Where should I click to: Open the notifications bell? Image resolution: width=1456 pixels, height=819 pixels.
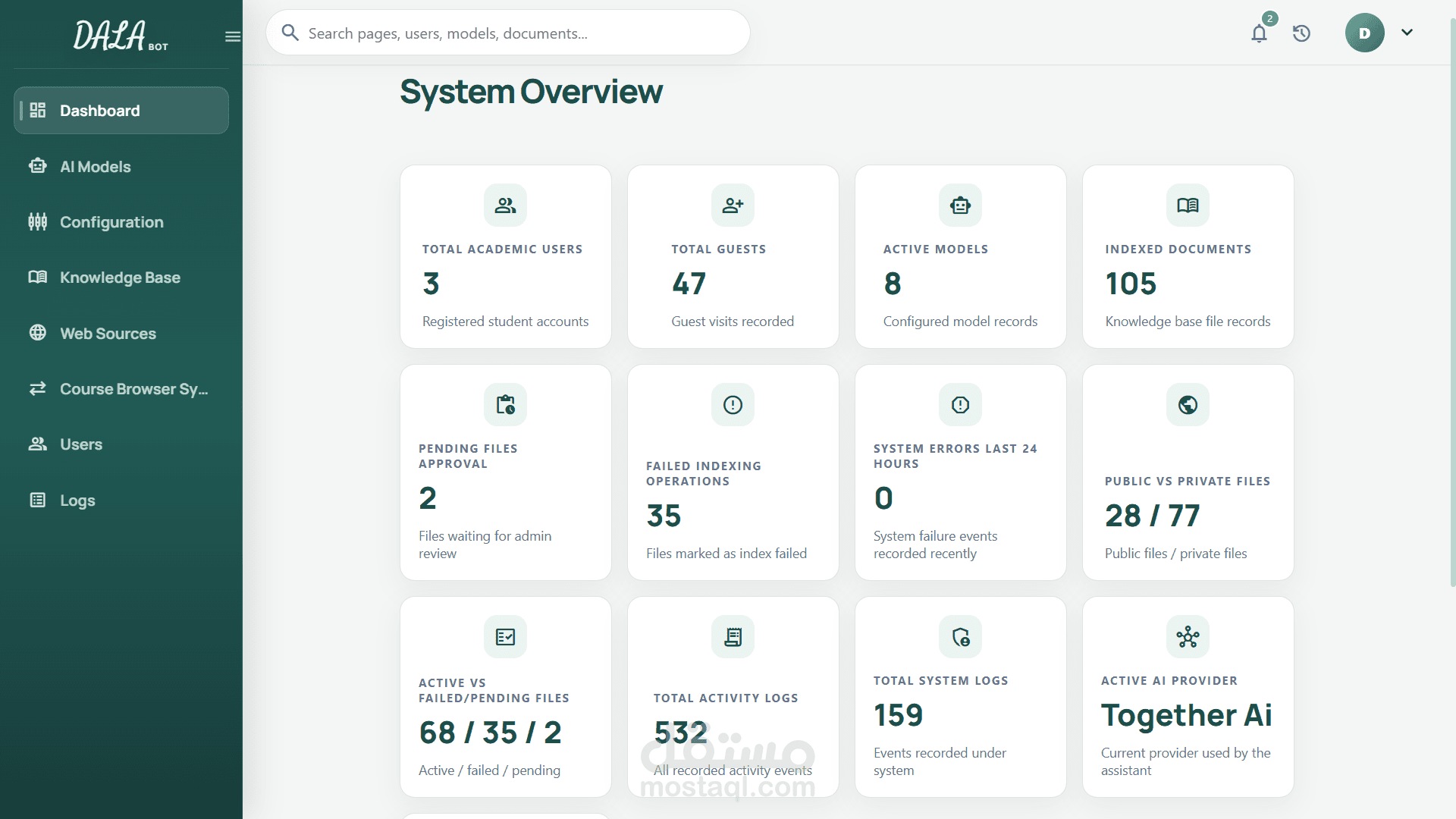pos(1259,33)
